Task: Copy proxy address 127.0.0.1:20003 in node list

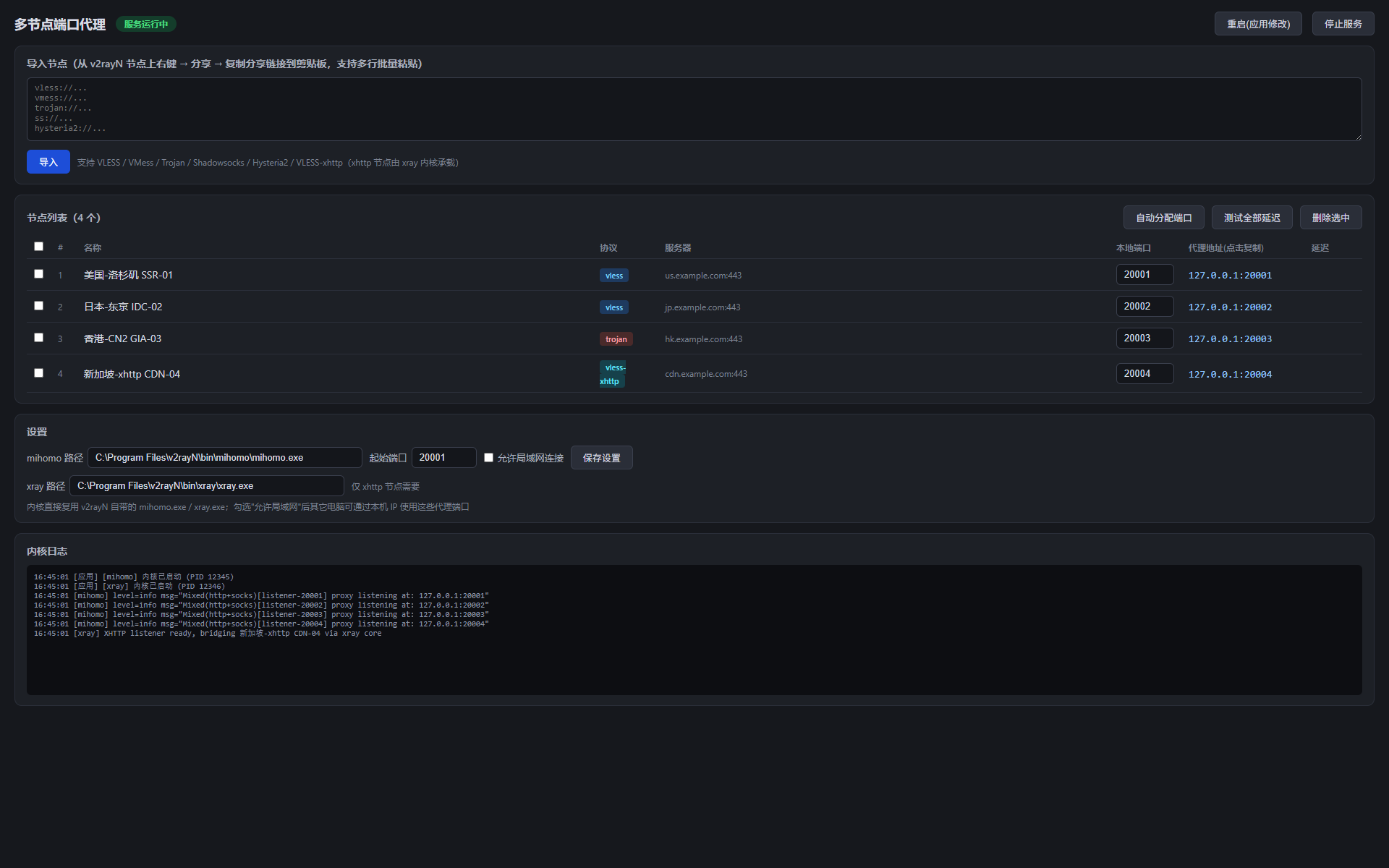Action: [1230, 339]
